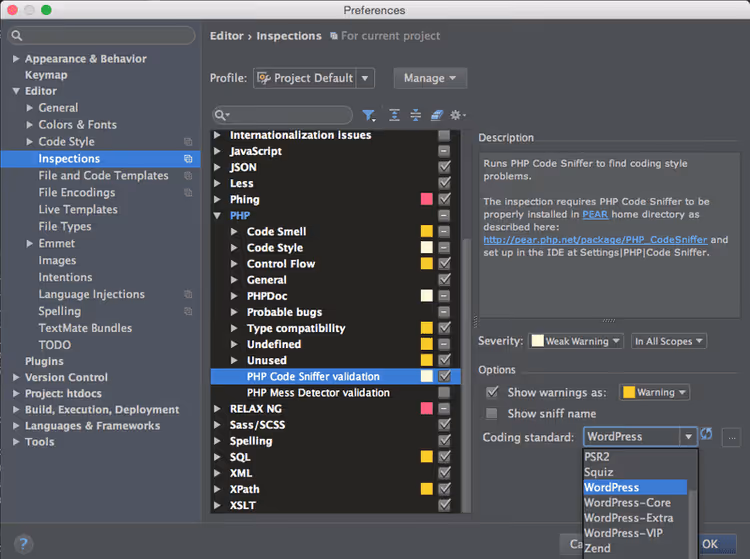Expand Appearance & Behavior settings section
750x559 pixels.
pyautogui.click(x=16, y=58)
